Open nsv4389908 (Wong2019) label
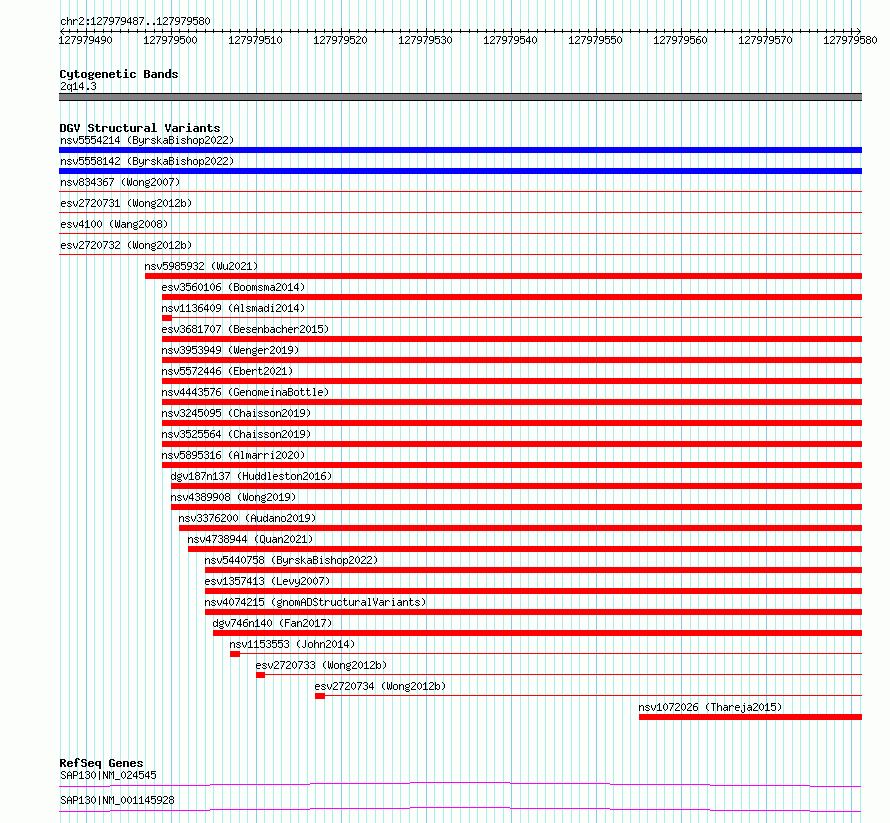Viewport: 890px width, 823px height. click(x=233, y=497)
